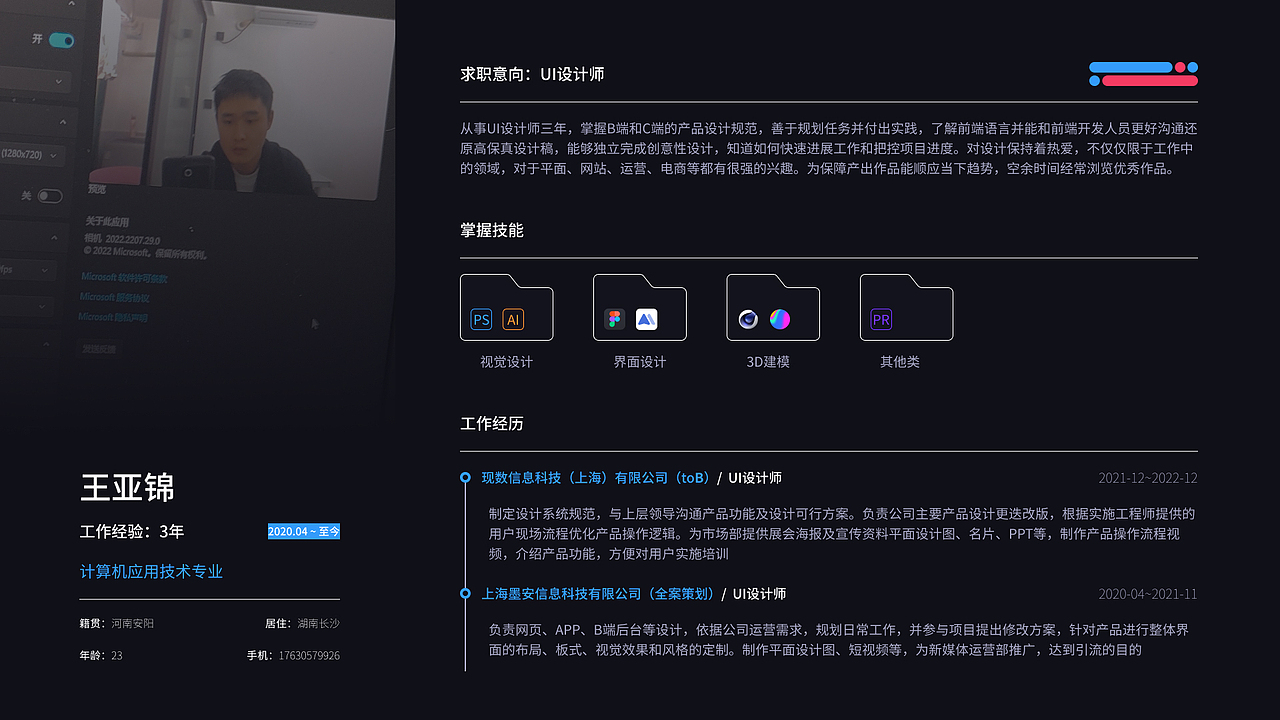Click 现数信息科技（上海）有限公司（toB） company name
The image size is (1280, 720).
click(596, 478)
